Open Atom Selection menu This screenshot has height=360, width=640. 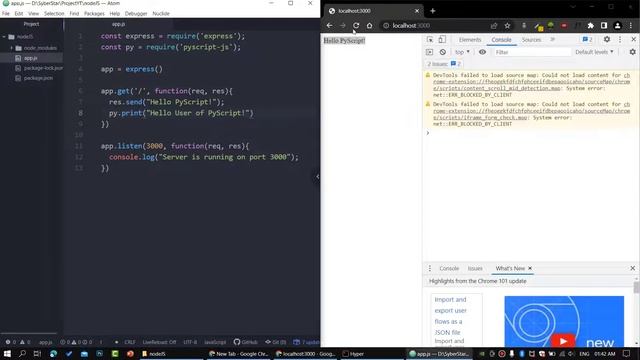point(54,13)
